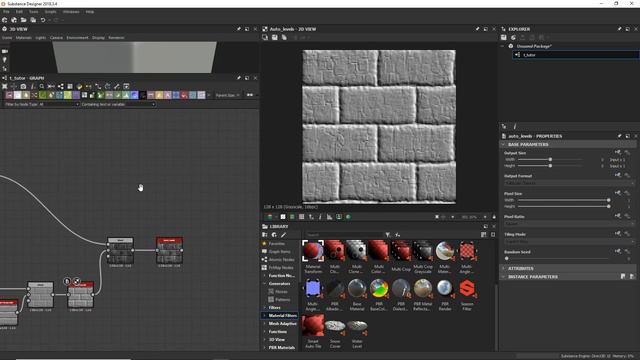
Task: Open the Tools menu
Action: [33, 12]
